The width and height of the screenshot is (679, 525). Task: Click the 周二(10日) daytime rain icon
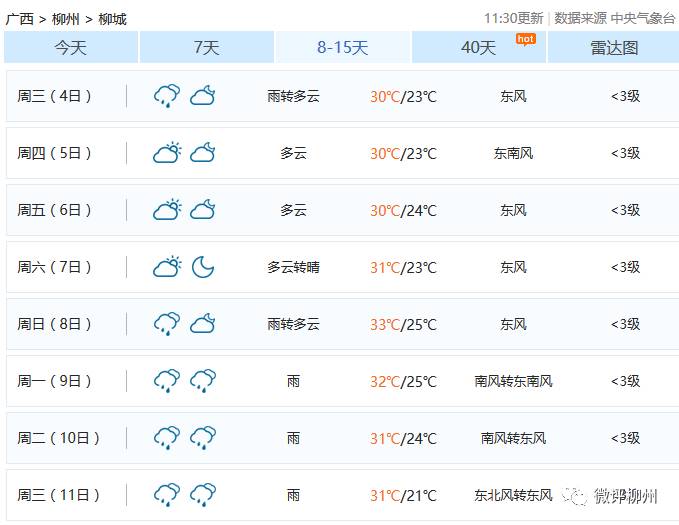pos(167,438)
